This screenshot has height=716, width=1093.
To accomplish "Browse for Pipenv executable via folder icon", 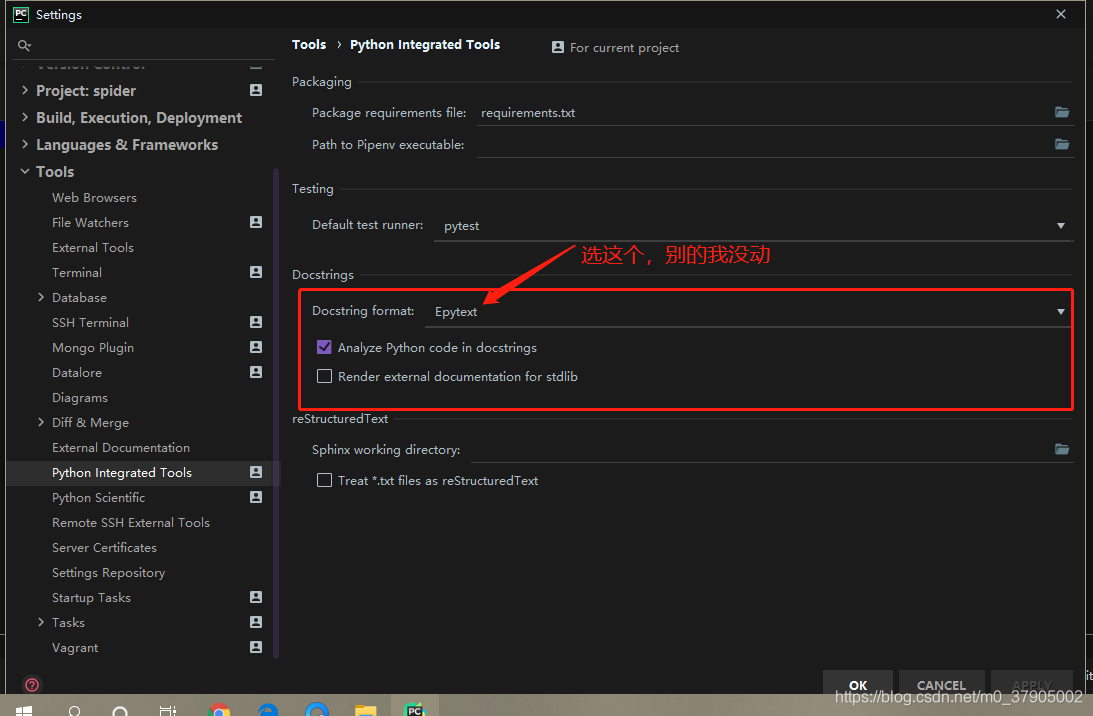I will tap(1062, 144).
